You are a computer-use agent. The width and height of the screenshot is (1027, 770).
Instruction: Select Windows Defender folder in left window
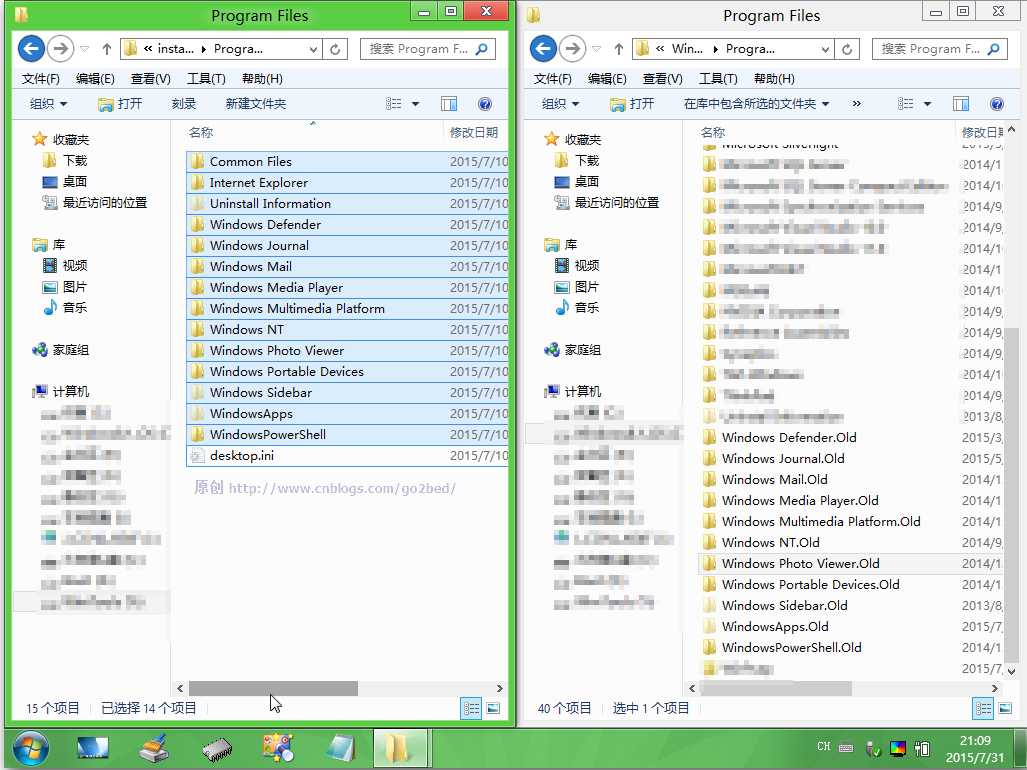point(347,225)
